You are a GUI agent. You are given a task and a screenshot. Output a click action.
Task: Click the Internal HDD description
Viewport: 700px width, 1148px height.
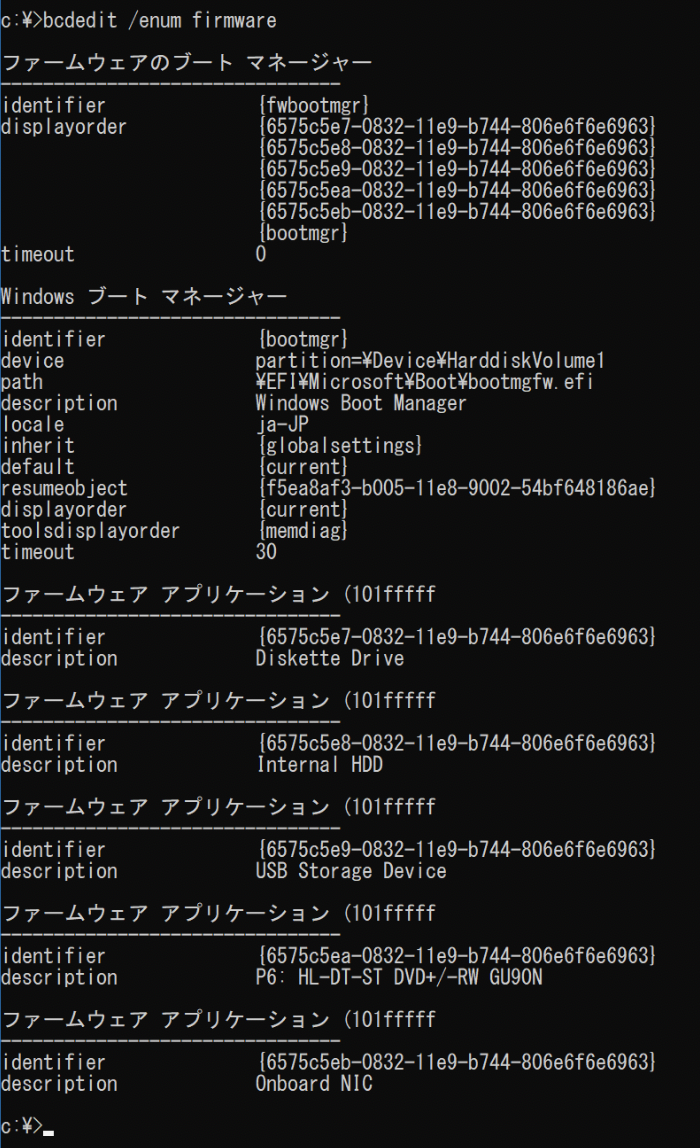point(319,765)
